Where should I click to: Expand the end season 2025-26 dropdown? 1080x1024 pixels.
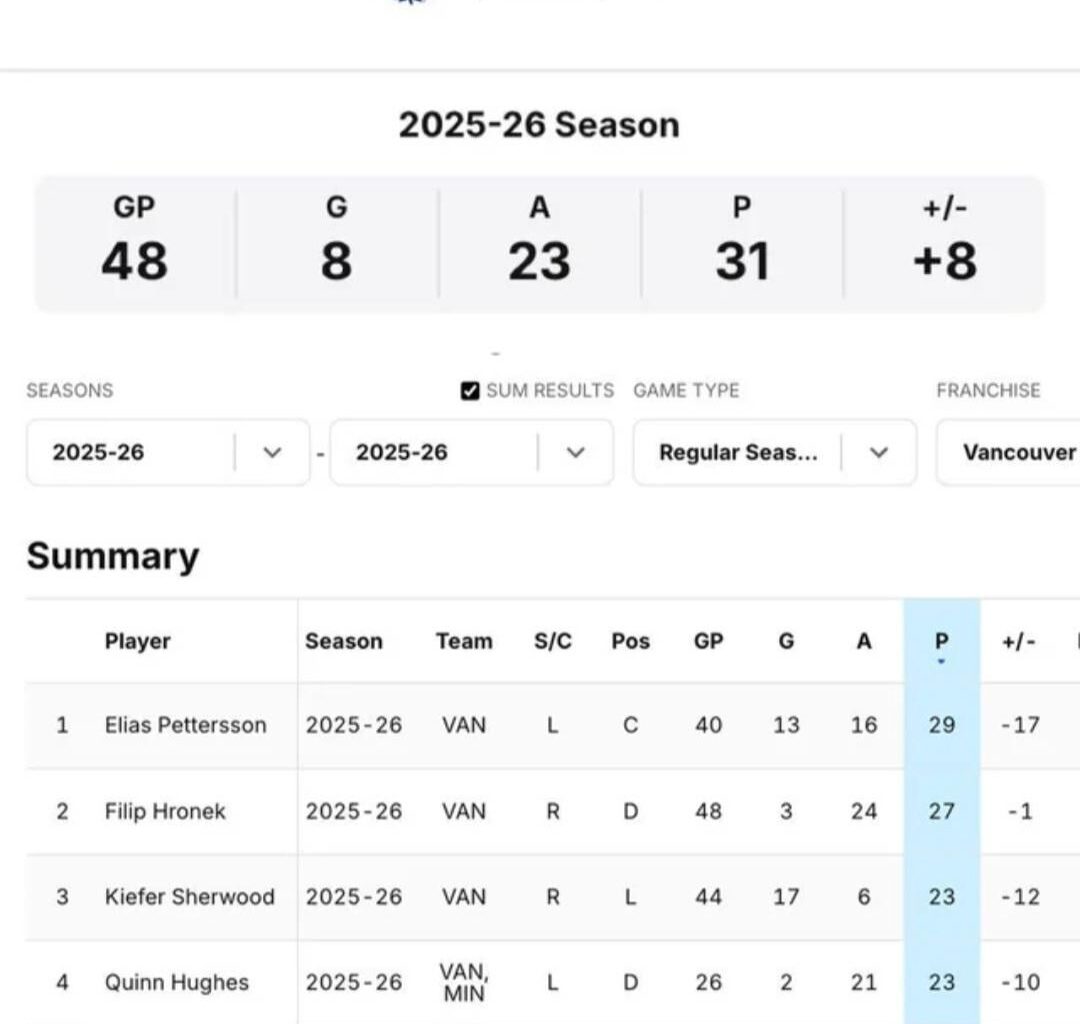tap(471, 452)
